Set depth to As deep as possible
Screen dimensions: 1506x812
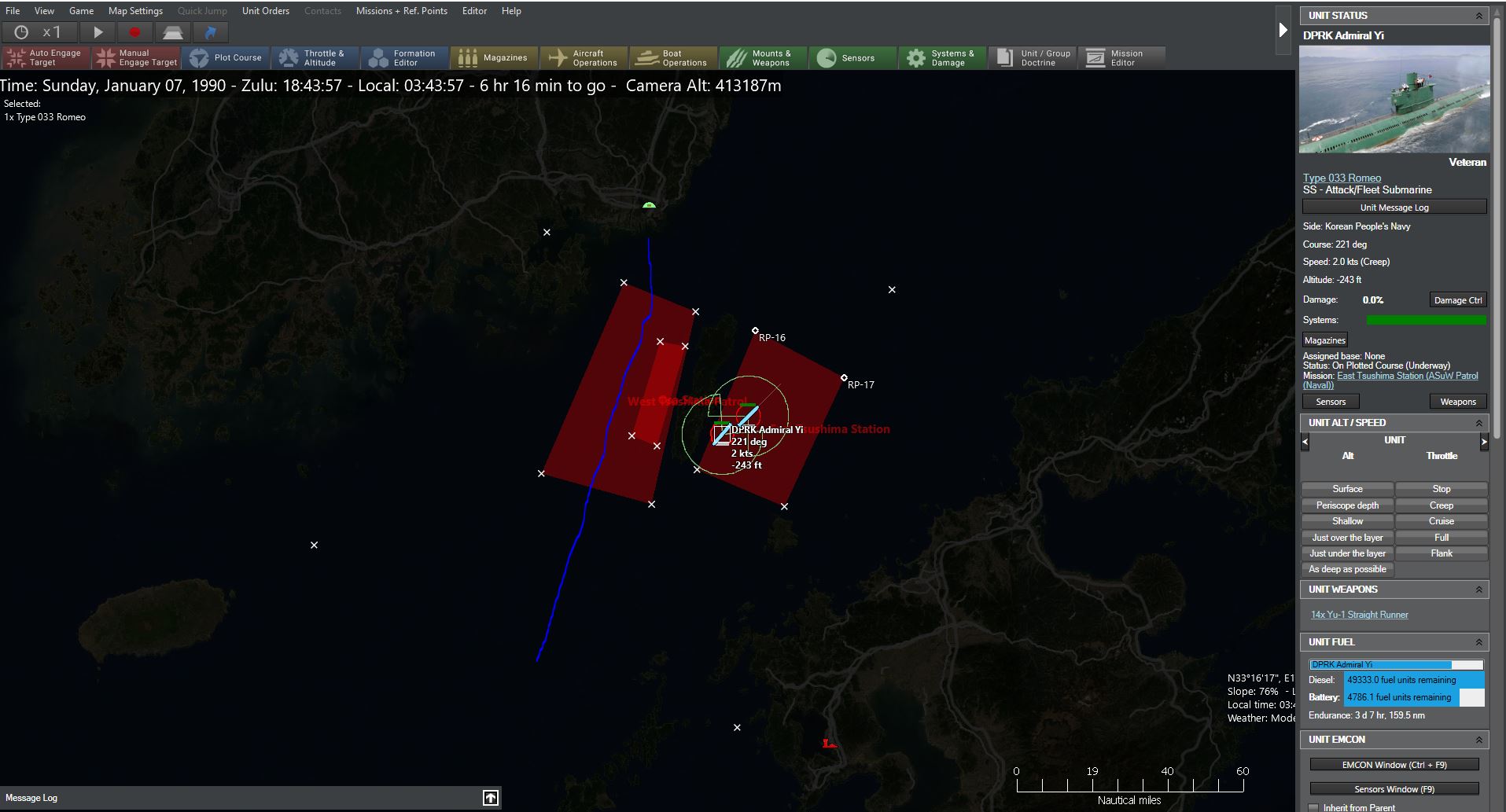coord(1347,569)
